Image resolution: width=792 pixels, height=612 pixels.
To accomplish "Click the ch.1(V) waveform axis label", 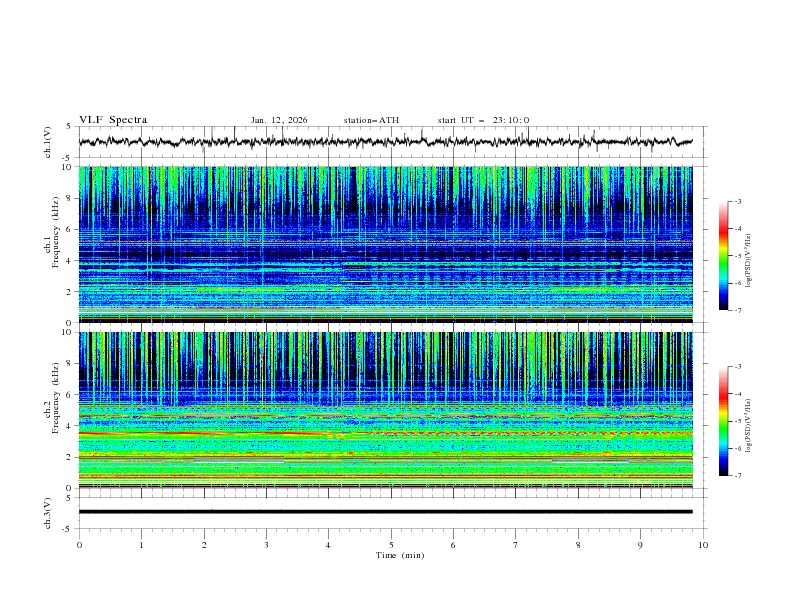I will pyautogui.click(x=48, y=142).
